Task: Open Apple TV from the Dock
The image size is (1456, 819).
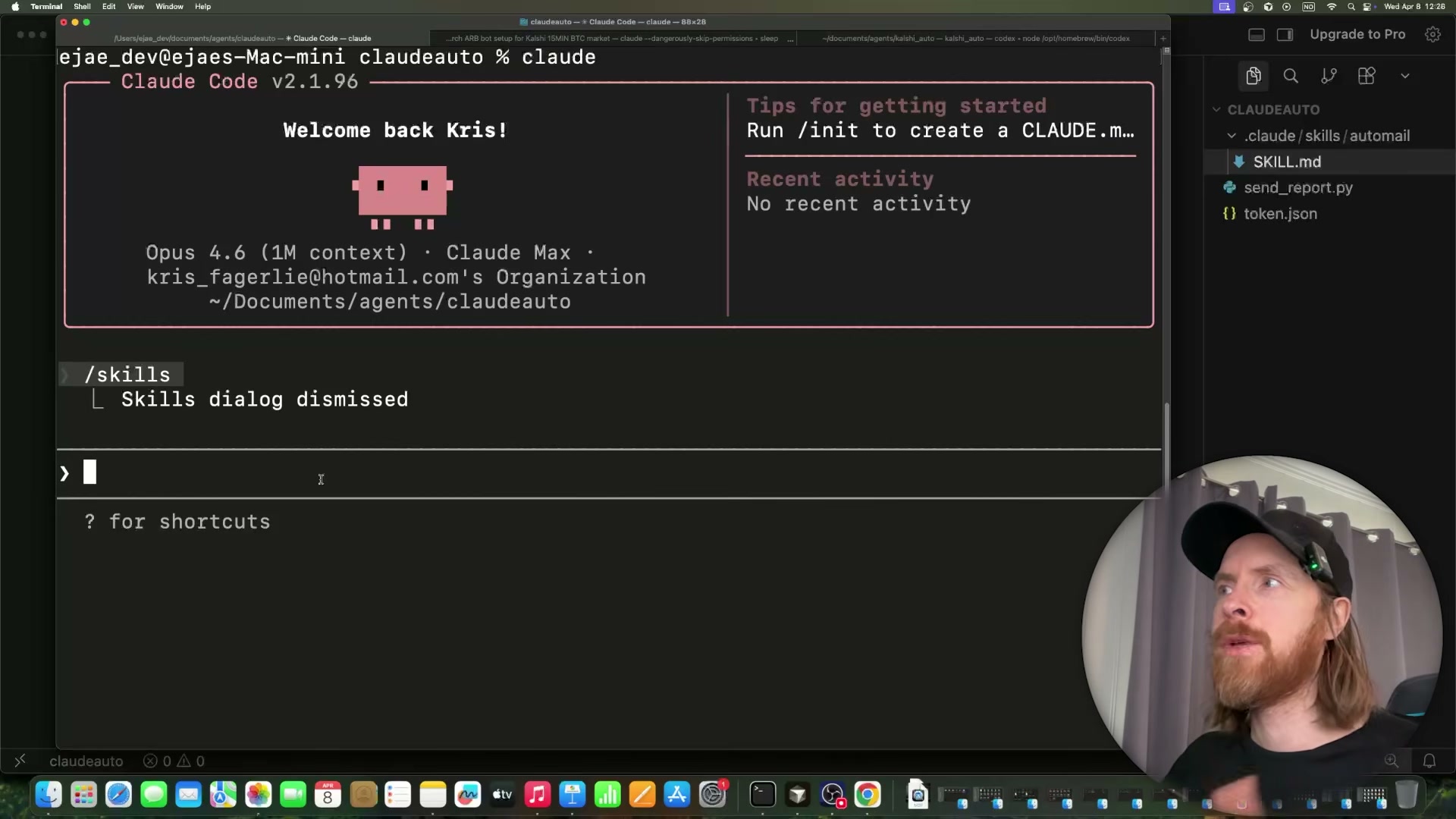Action: (503, 795)
